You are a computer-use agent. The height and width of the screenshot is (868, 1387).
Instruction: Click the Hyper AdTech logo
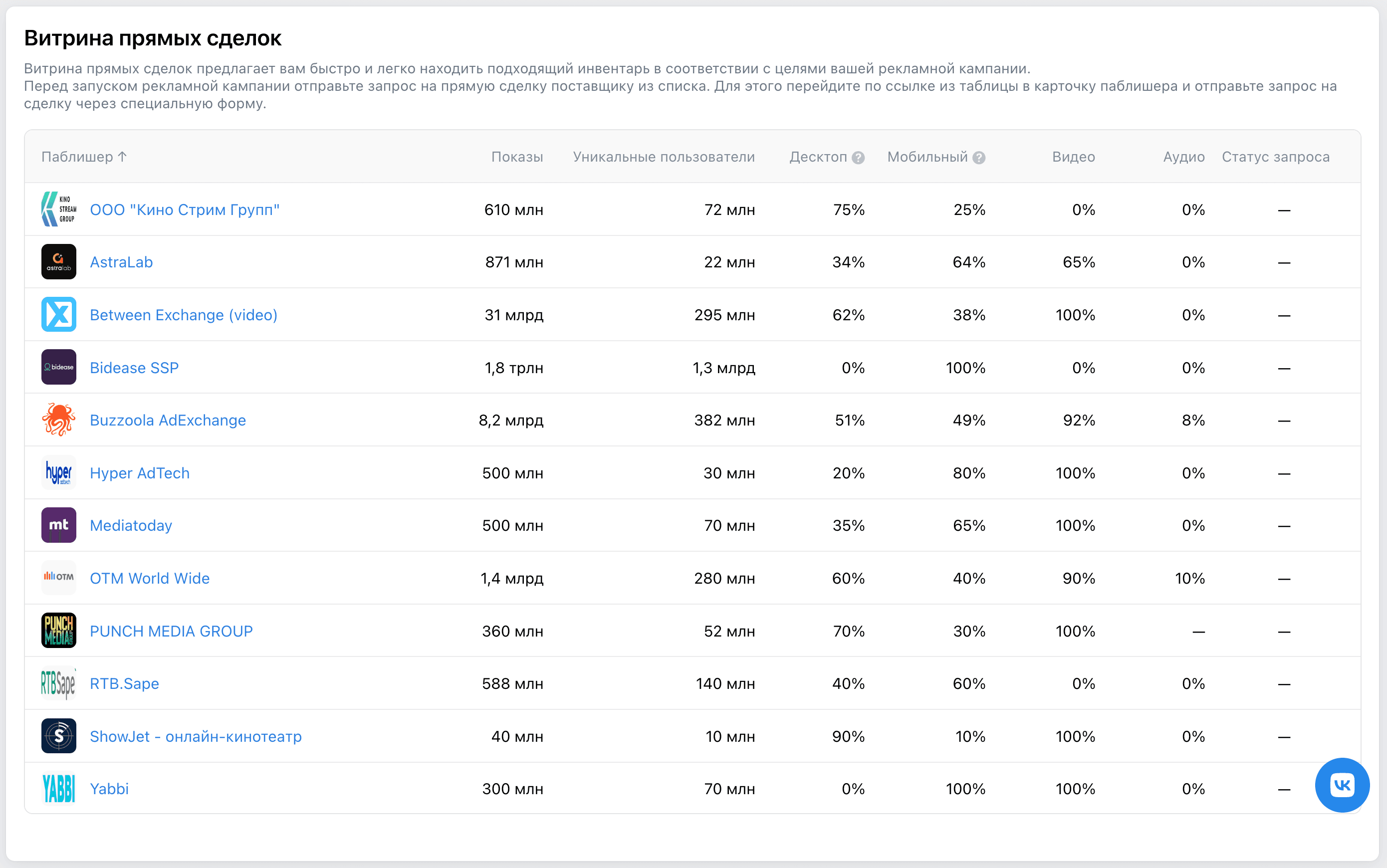click(58, 472)
